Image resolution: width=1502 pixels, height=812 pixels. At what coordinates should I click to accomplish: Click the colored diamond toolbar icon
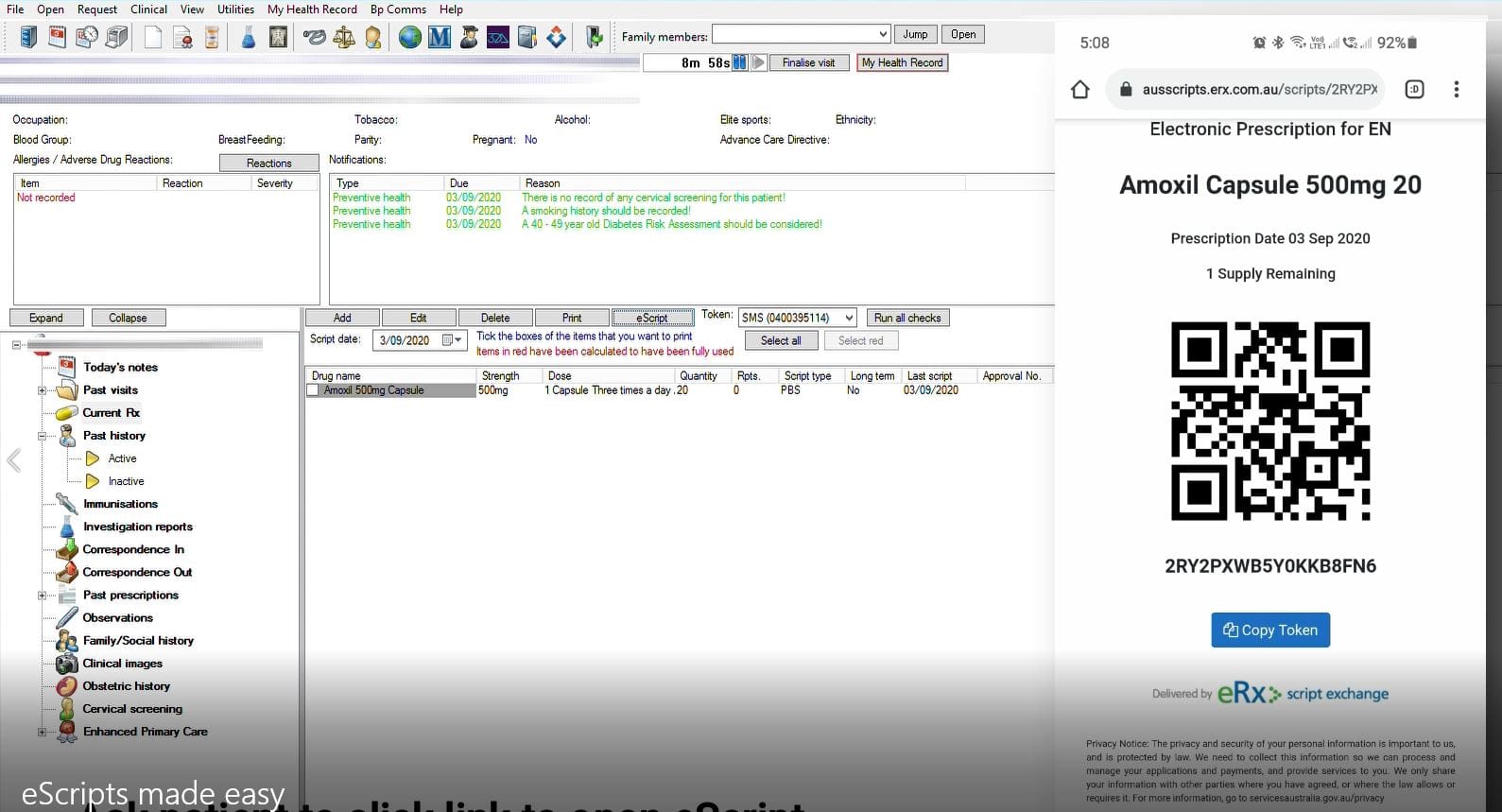557,37
